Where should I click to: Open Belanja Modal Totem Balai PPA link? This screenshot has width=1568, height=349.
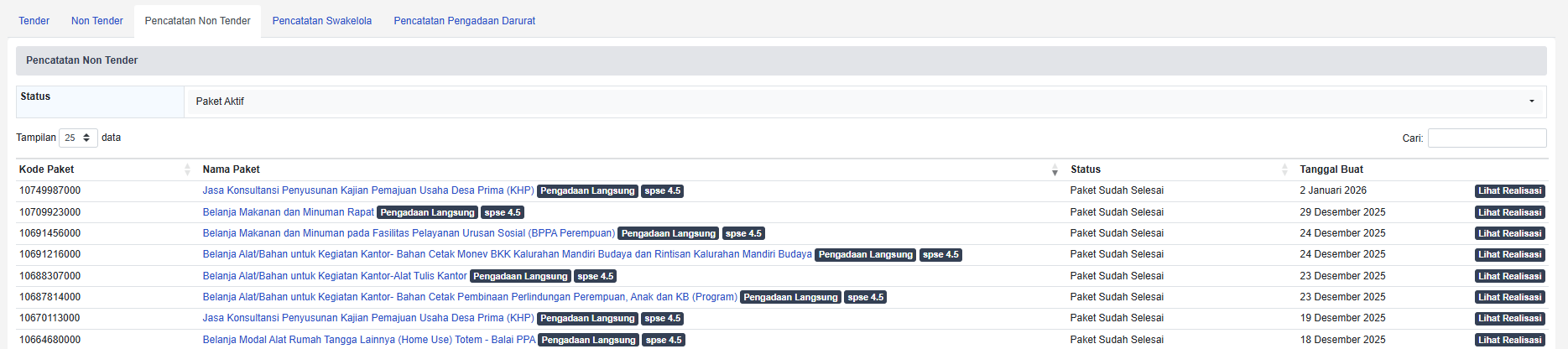[369, 340]
